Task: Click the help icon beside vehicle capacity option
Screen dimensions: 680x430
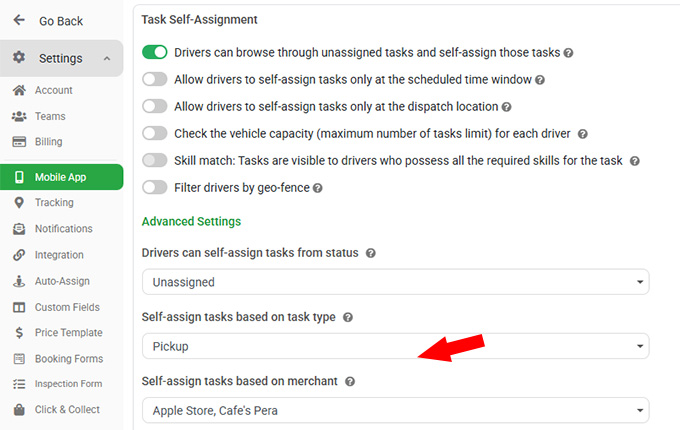Action: [582, 133]
